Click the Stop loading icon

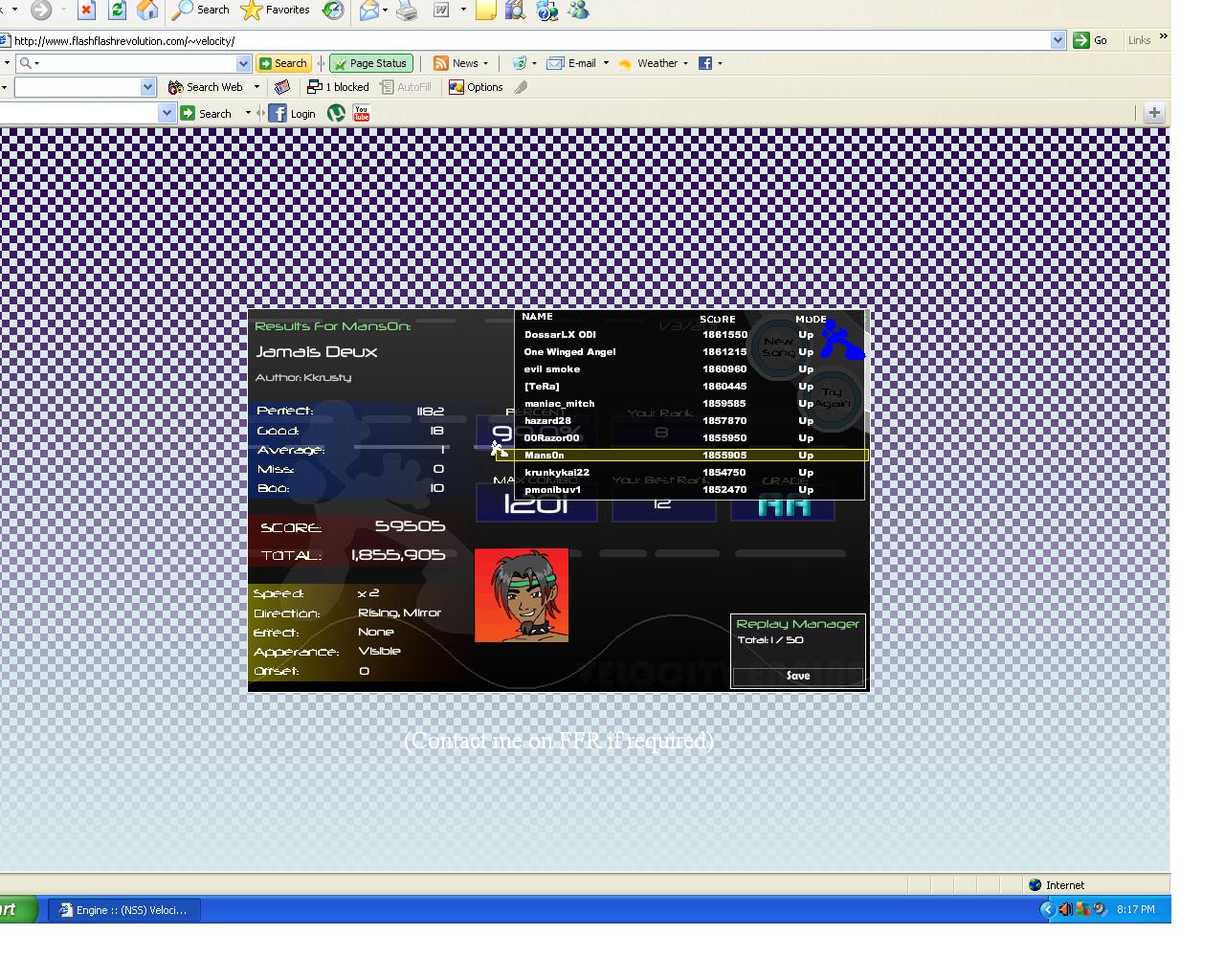86,11
